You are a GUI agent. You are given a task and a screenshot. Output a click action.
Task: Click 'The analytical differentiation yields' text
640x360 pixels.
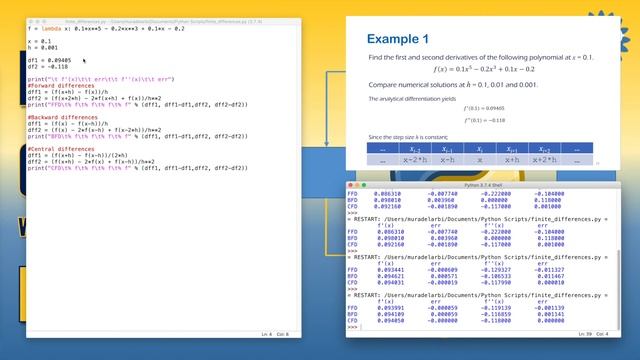pos(412,99)
